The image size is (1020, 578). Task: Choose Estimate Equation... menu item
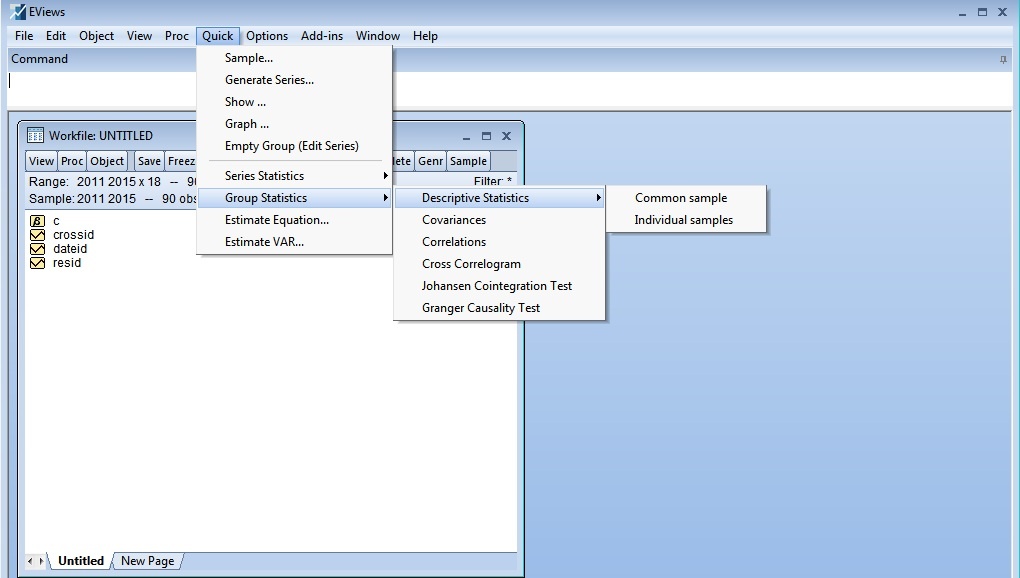[295, 220]
